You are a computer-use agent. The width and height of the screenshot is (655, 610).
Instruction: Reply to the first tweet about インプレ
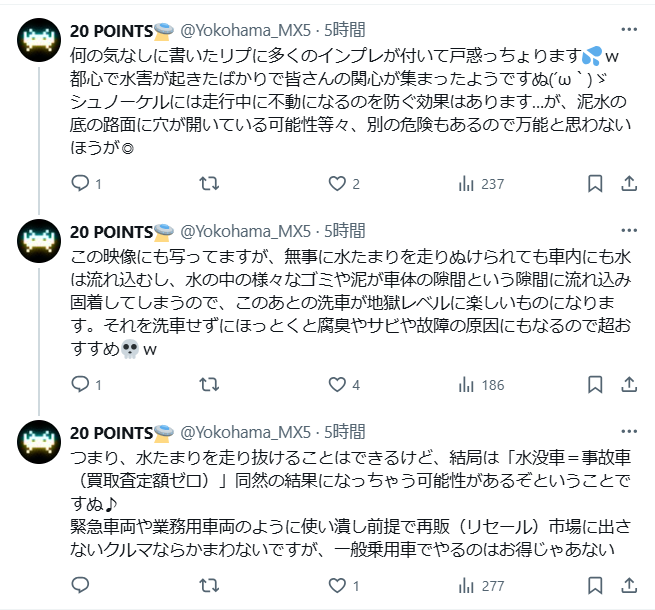[x=82, y=183]
